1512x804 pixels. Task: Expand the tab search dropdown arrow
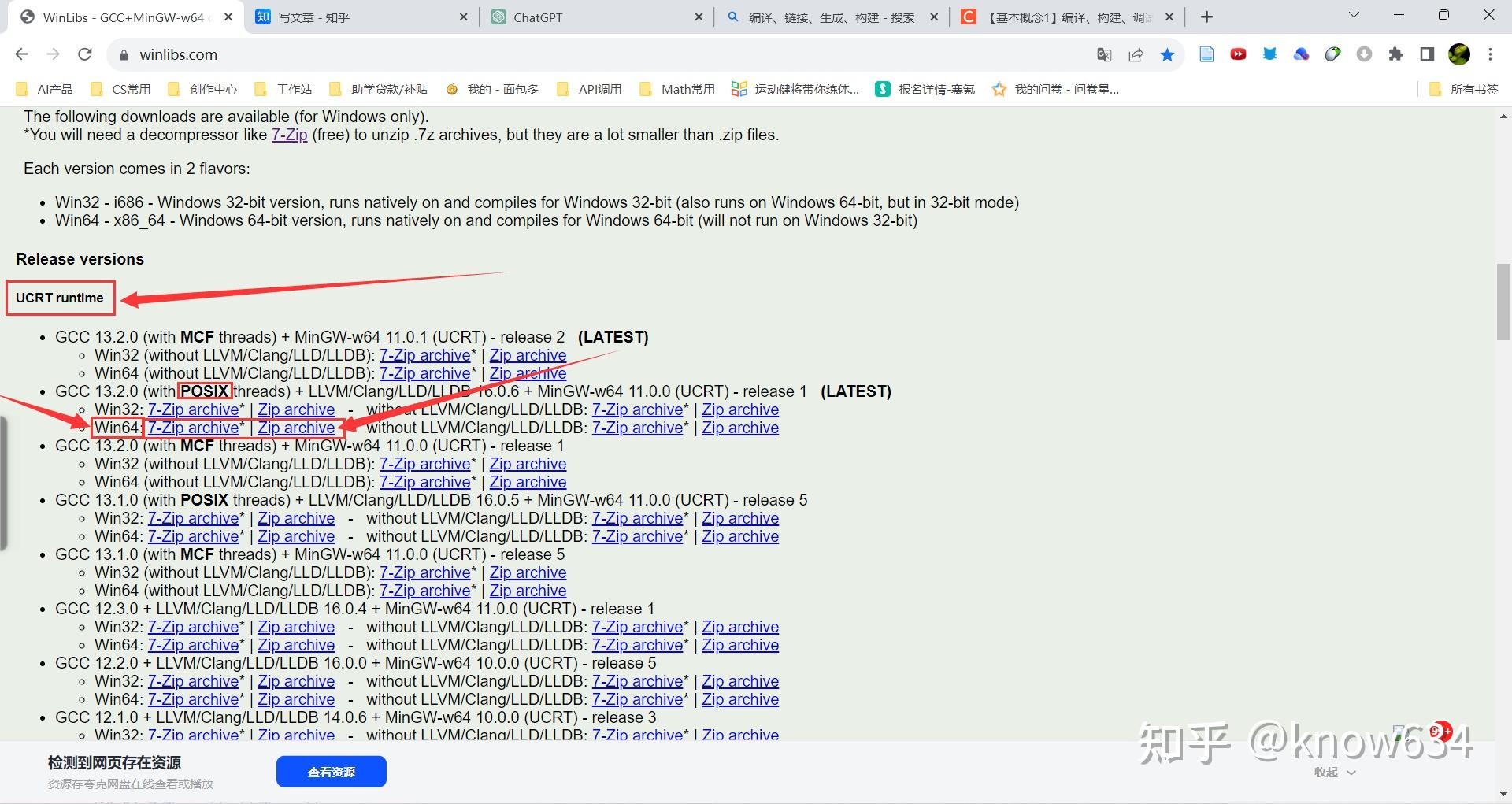(x=1354, y=15)
